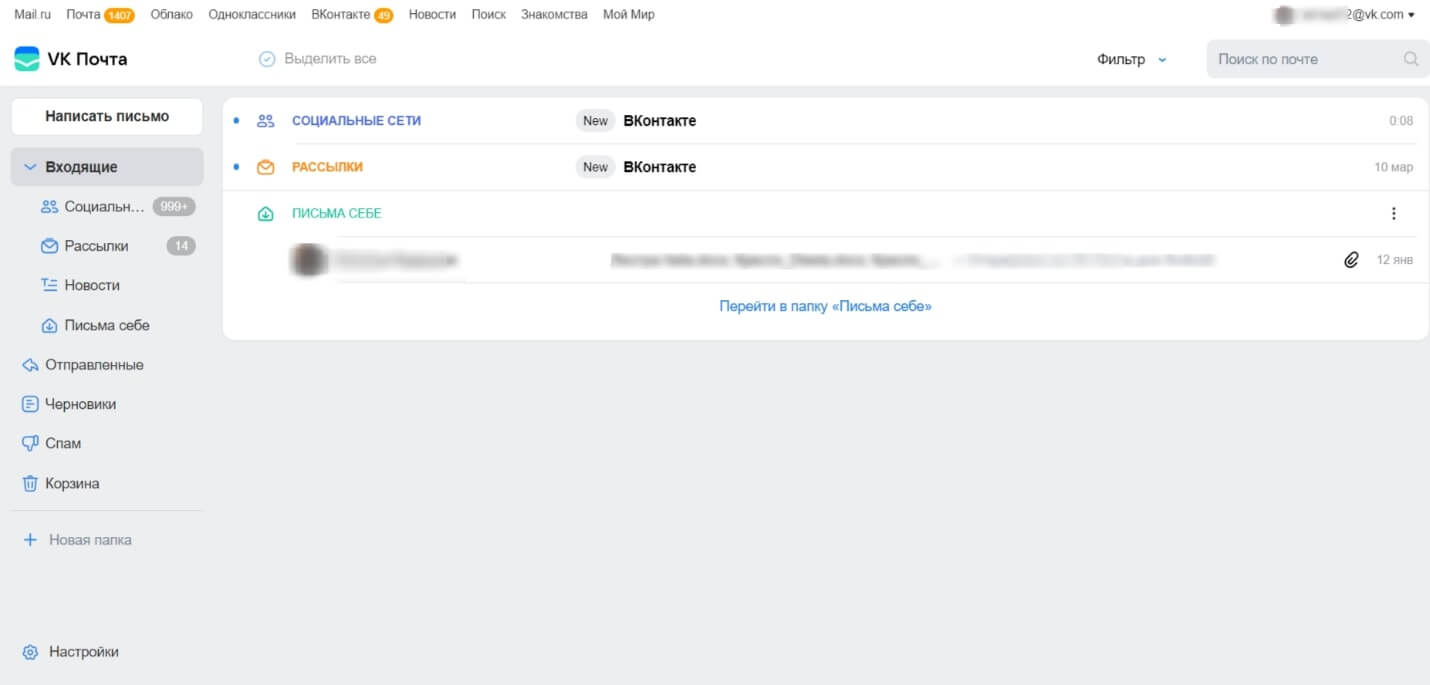Image resolution: width=1430 pixels, height=685 pixels.
Task: Click the select-all checkmark circle icon
Action: click(267, 59)
